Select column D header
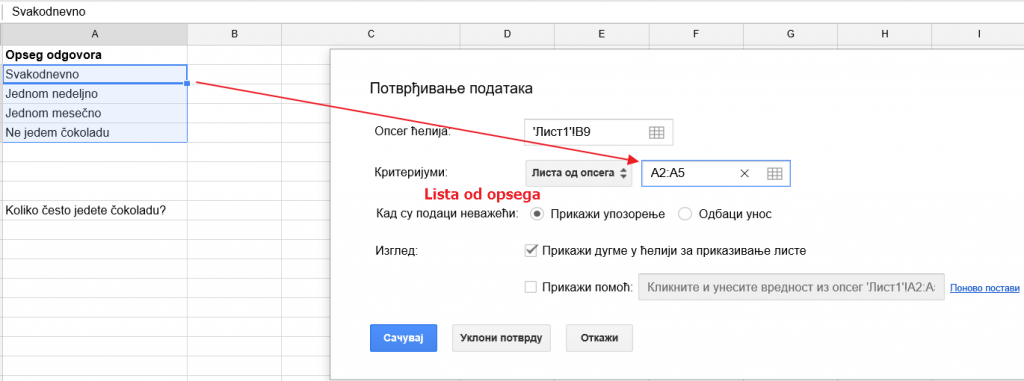Viewport: 1024px width, 381px height. (x=507, y=33)
